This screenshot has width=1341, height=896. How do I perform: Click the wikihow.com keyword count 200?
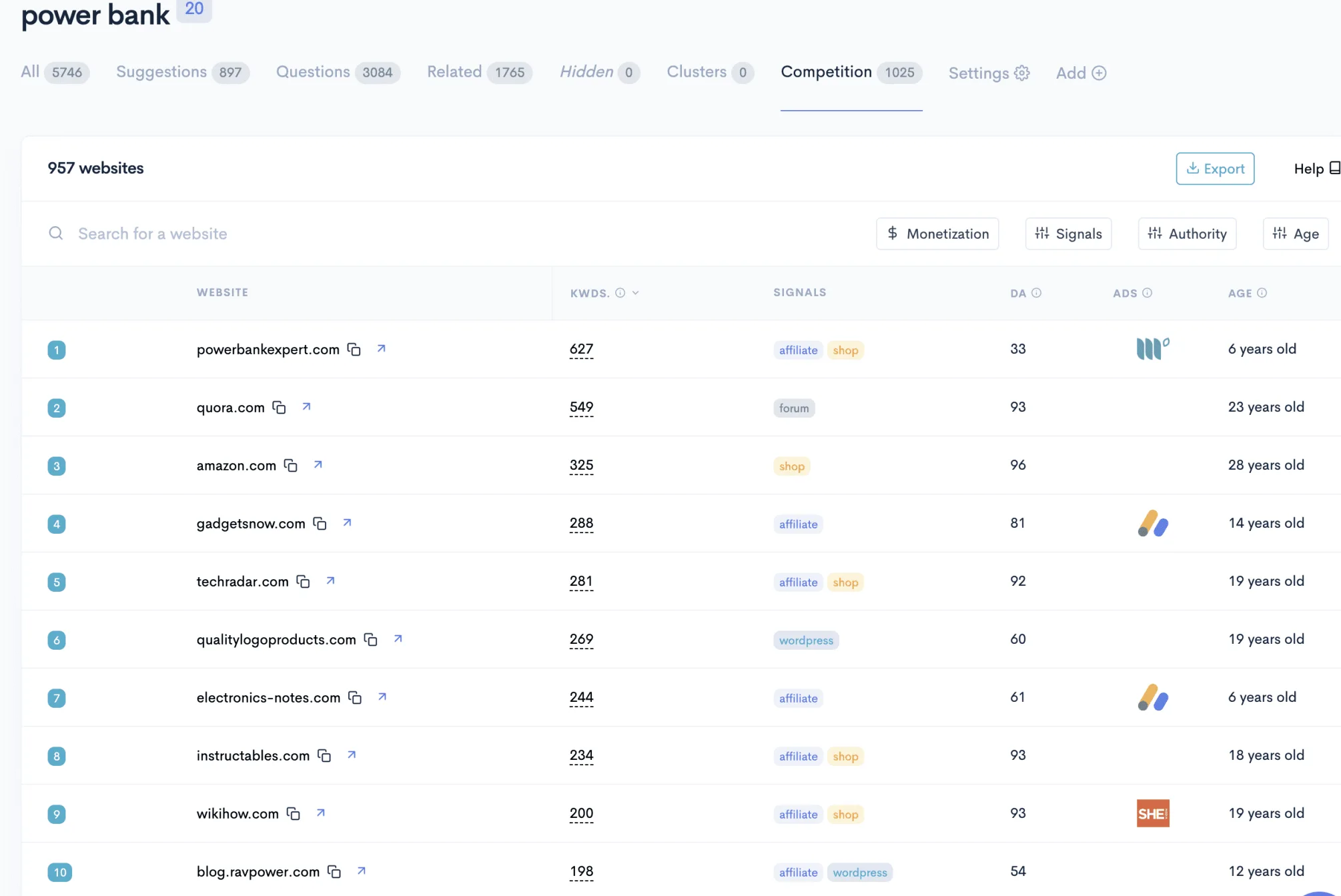(x=581, y=813)
